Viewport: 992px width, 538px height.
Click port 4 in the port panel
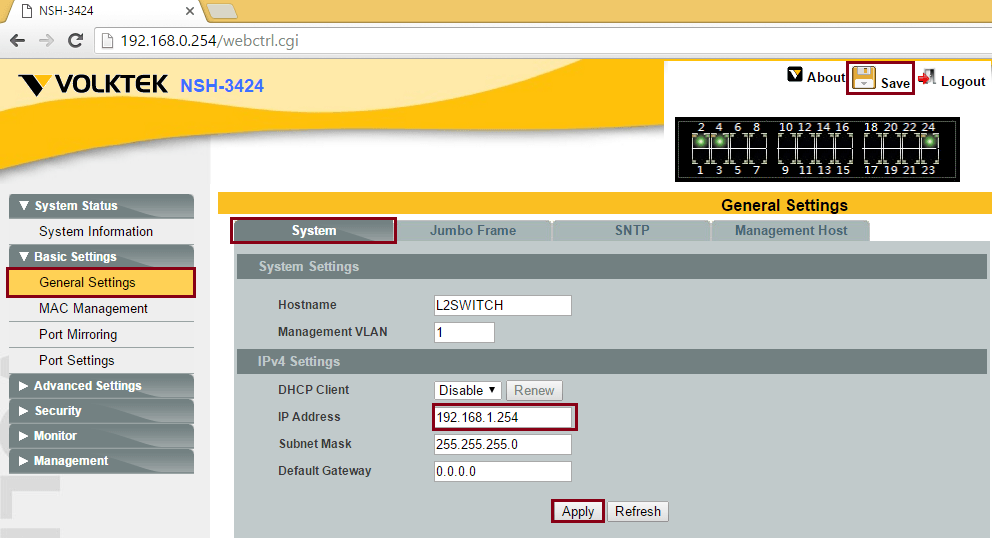(x=719, y=141)
